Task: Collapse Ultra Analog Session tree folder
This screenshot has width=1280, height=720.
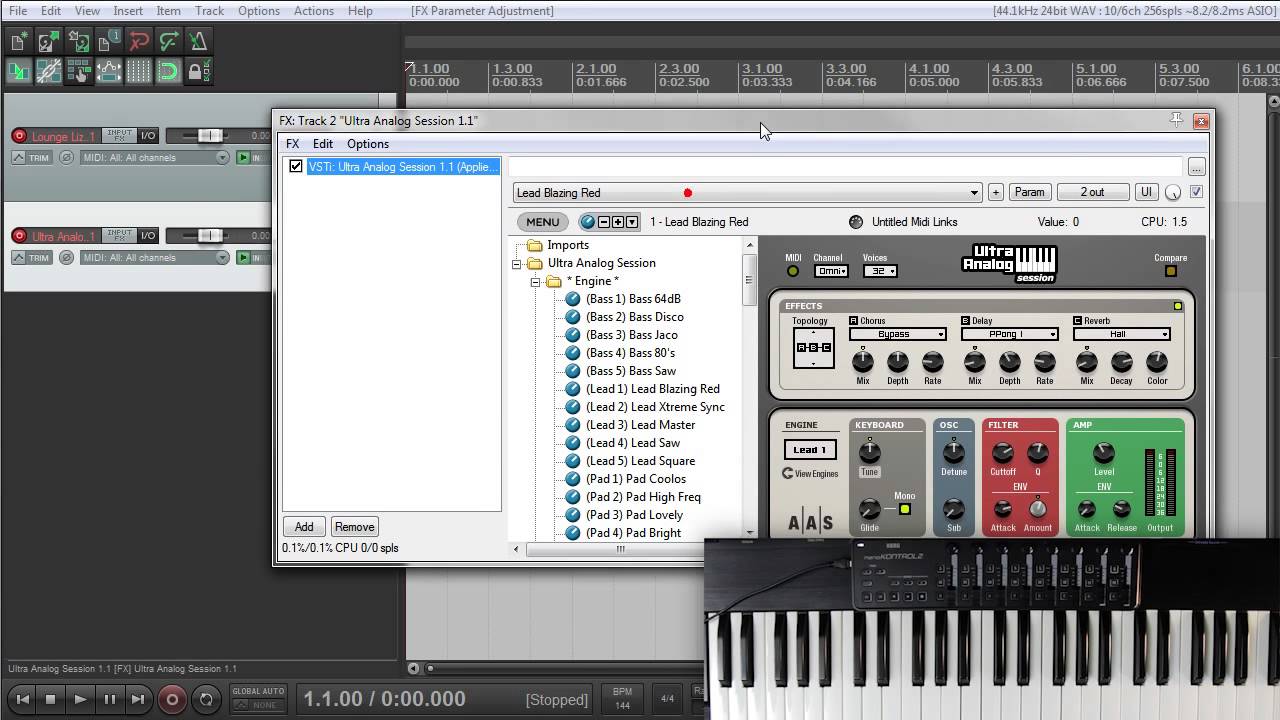Action: pos(517,264)
